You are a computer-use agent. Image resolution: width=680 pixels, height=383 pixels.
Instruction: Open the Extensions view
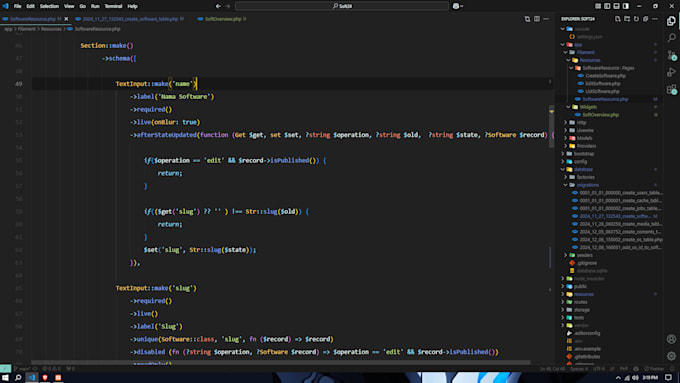click(671, 89)
